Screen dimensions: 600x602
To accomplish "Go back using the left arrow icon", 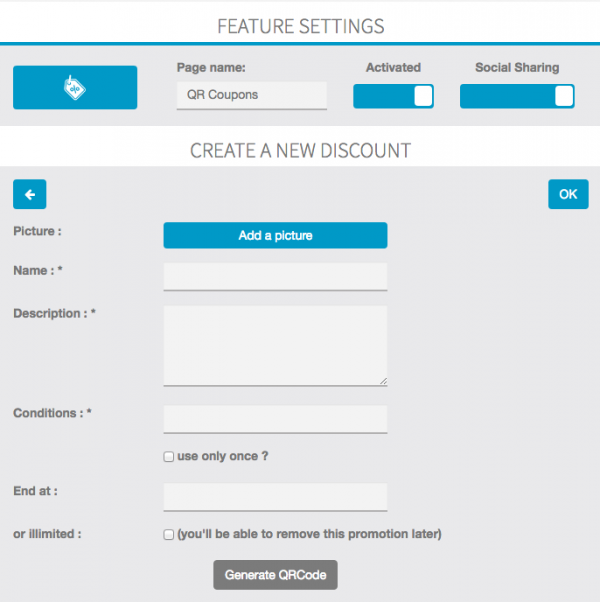I will tap(30, 194).
